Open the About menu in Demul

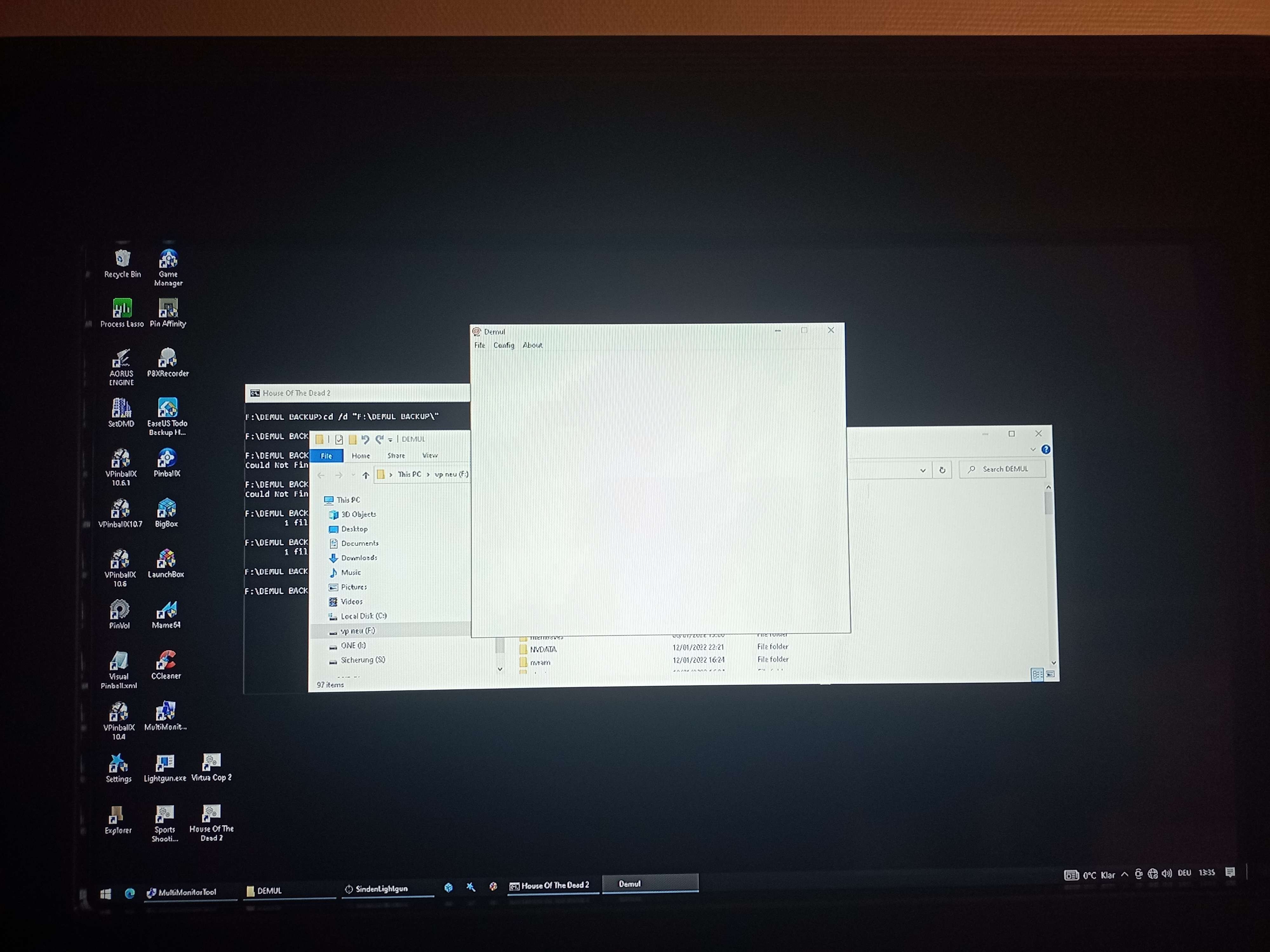click(x=533, y=346)
